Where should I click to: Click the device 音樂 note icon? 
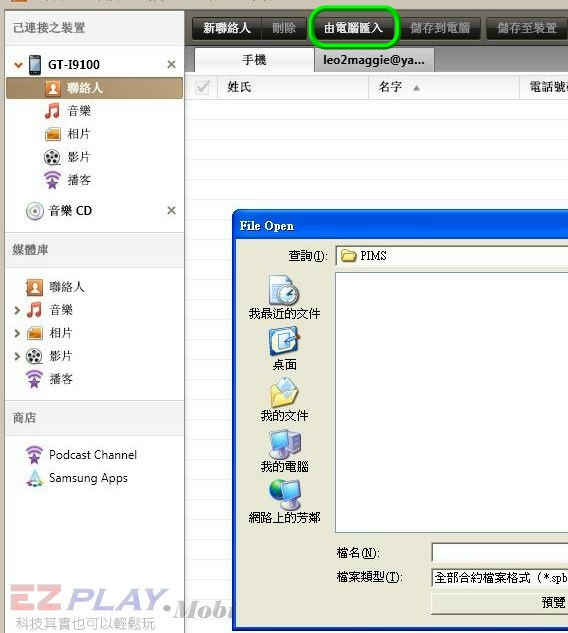click(x=52, y=111)
